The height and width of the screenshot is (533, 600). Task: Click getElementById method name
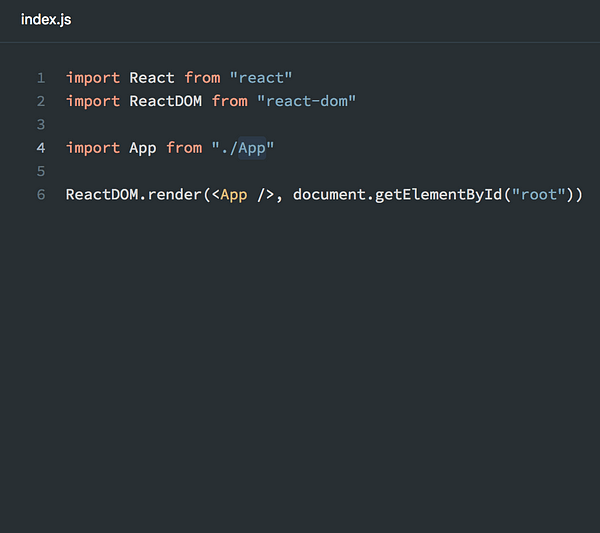[439, 196]
